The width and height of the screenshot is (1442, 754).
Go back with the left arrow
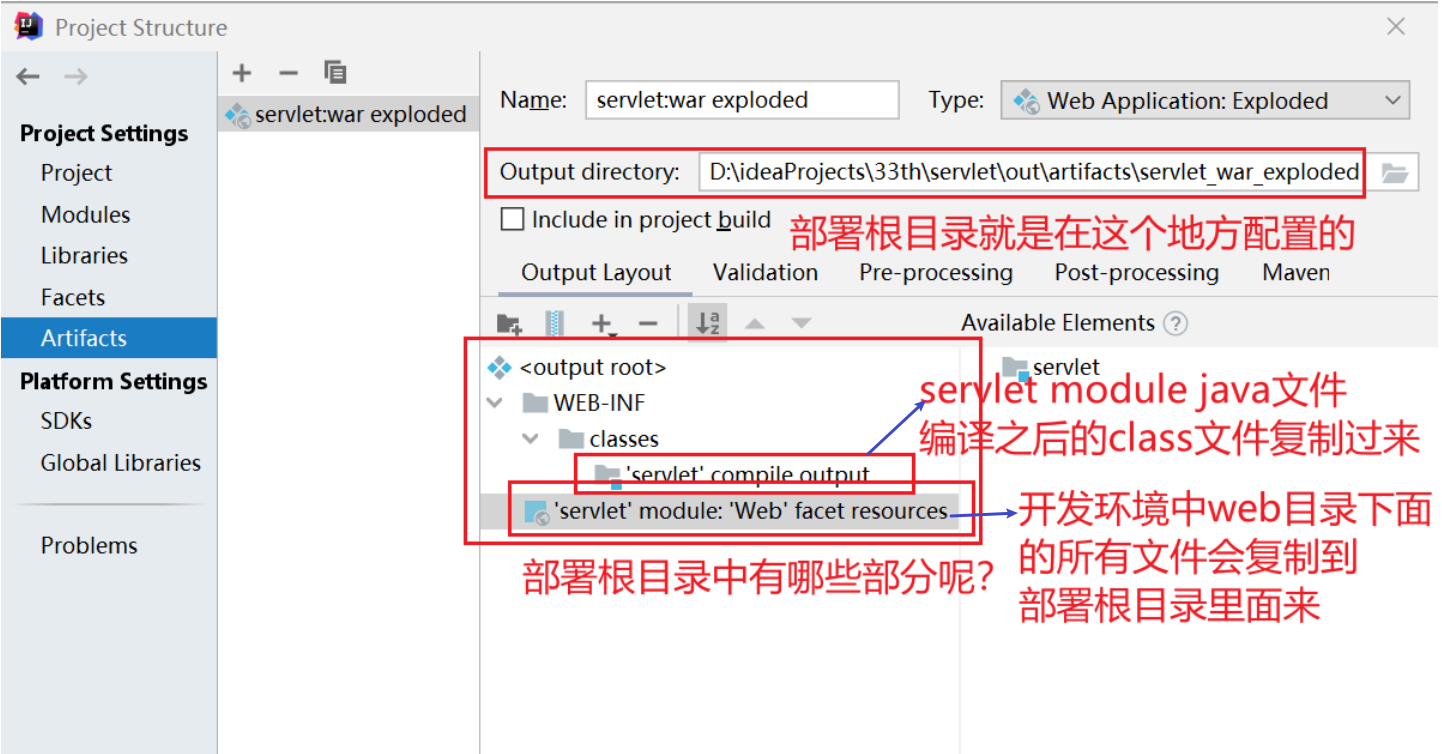point(28,77)
